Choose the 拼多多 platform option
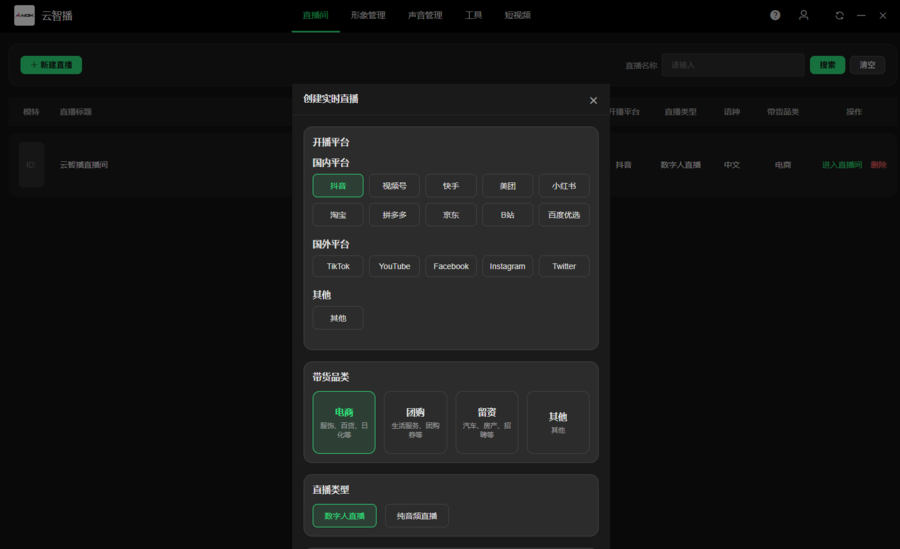The height and width of the screenshot is (549, 900). click(x=394, y=215)
